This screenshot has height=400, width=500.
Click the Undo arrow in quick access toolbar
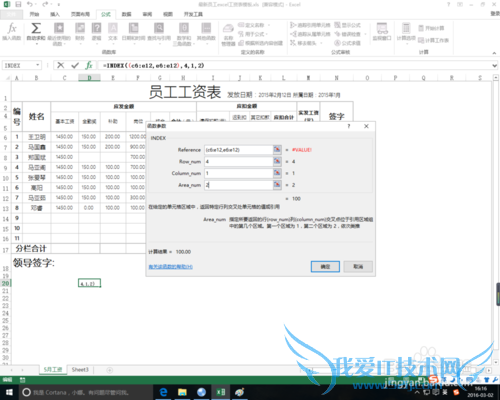coord(30,4)
